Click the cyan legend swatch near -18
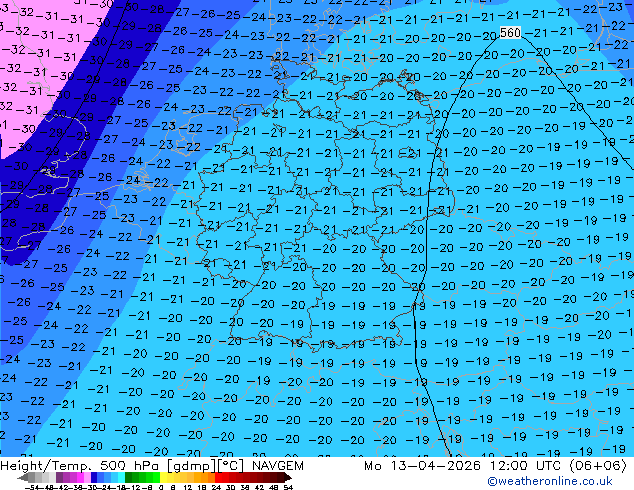This screenshot has width=634, height=490. [x=121, y=477]
